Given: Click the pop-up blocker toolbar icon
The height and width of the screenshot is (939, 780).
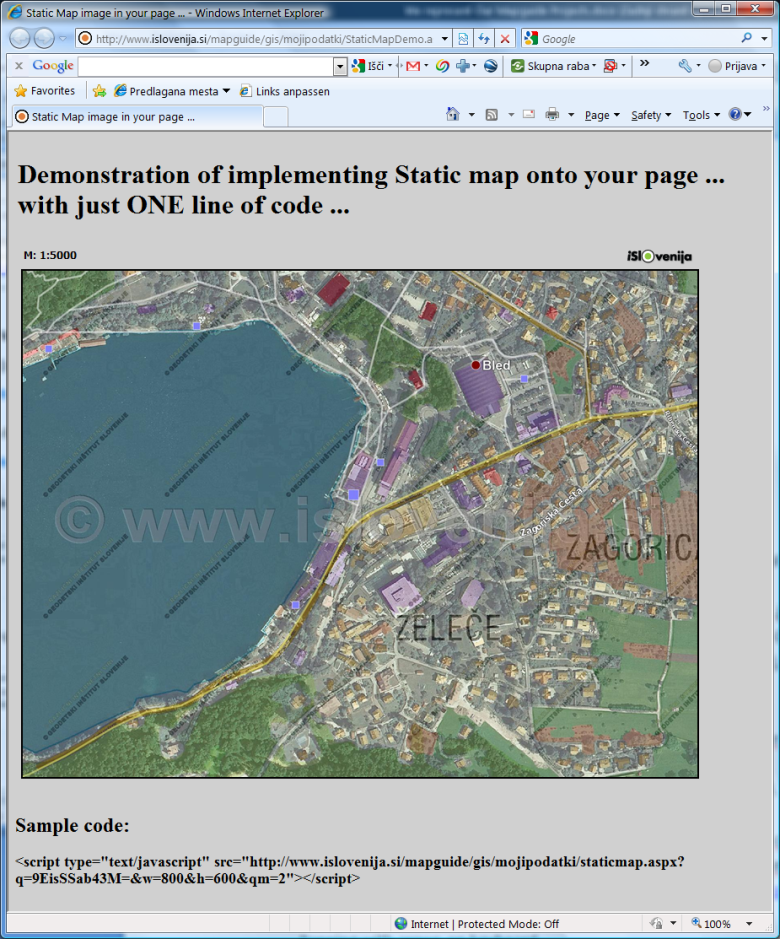Looking at the screenshot, I should [610, 66].
